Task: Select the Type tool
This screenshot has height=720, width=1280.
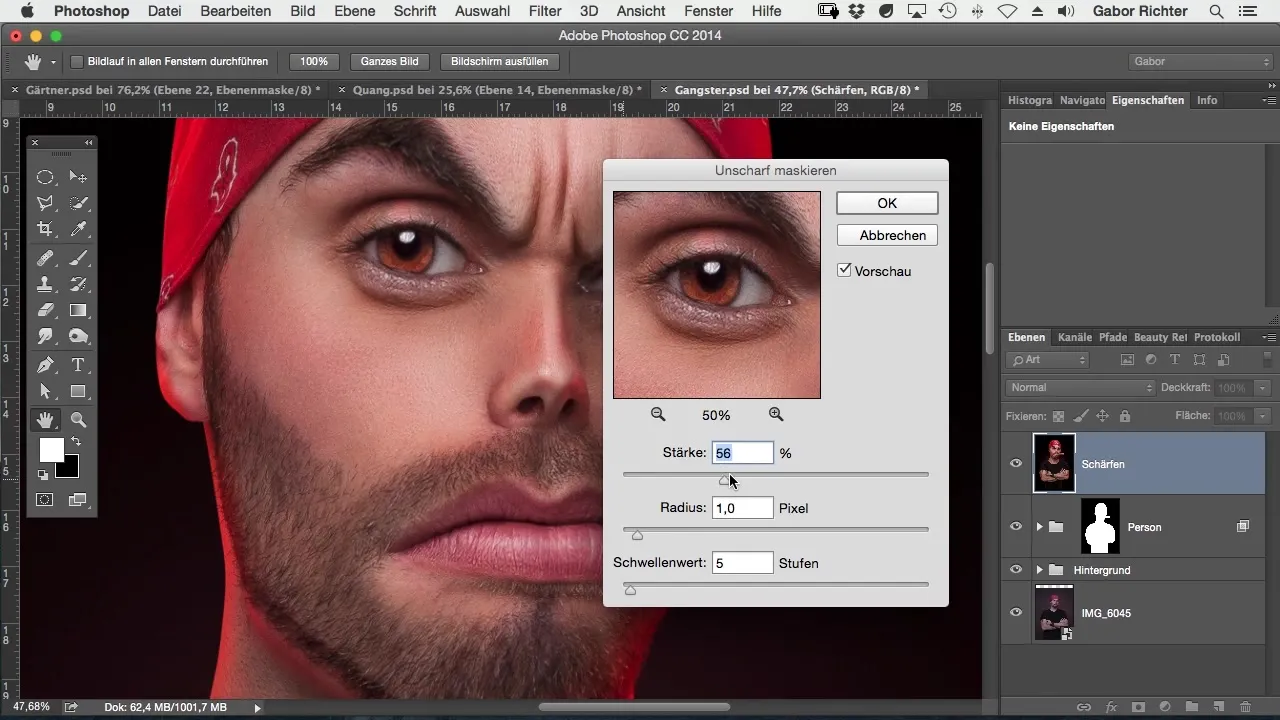Action: click(x=78, y=365)
